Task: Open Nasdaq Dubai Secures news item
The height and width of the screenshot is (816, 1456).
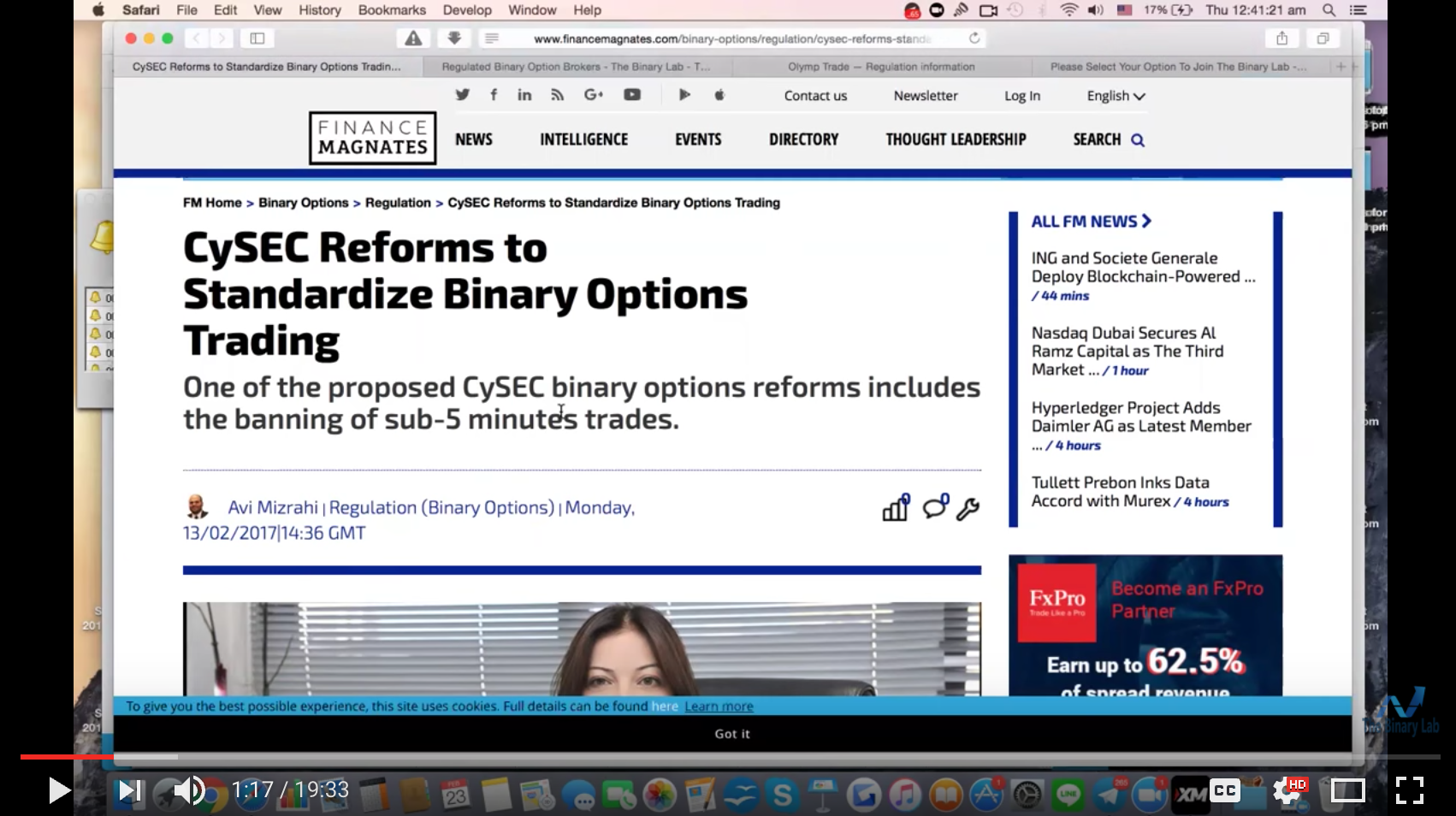Action: click(1128, 351)
